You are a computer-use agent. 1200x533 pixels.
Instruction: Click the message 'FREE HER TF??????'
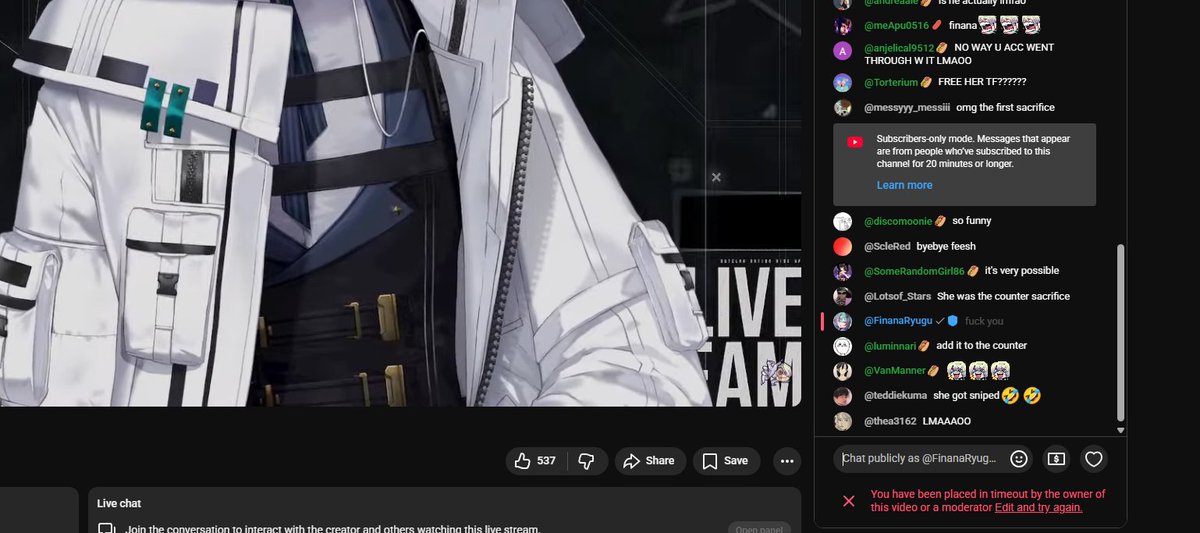(982, 82)
